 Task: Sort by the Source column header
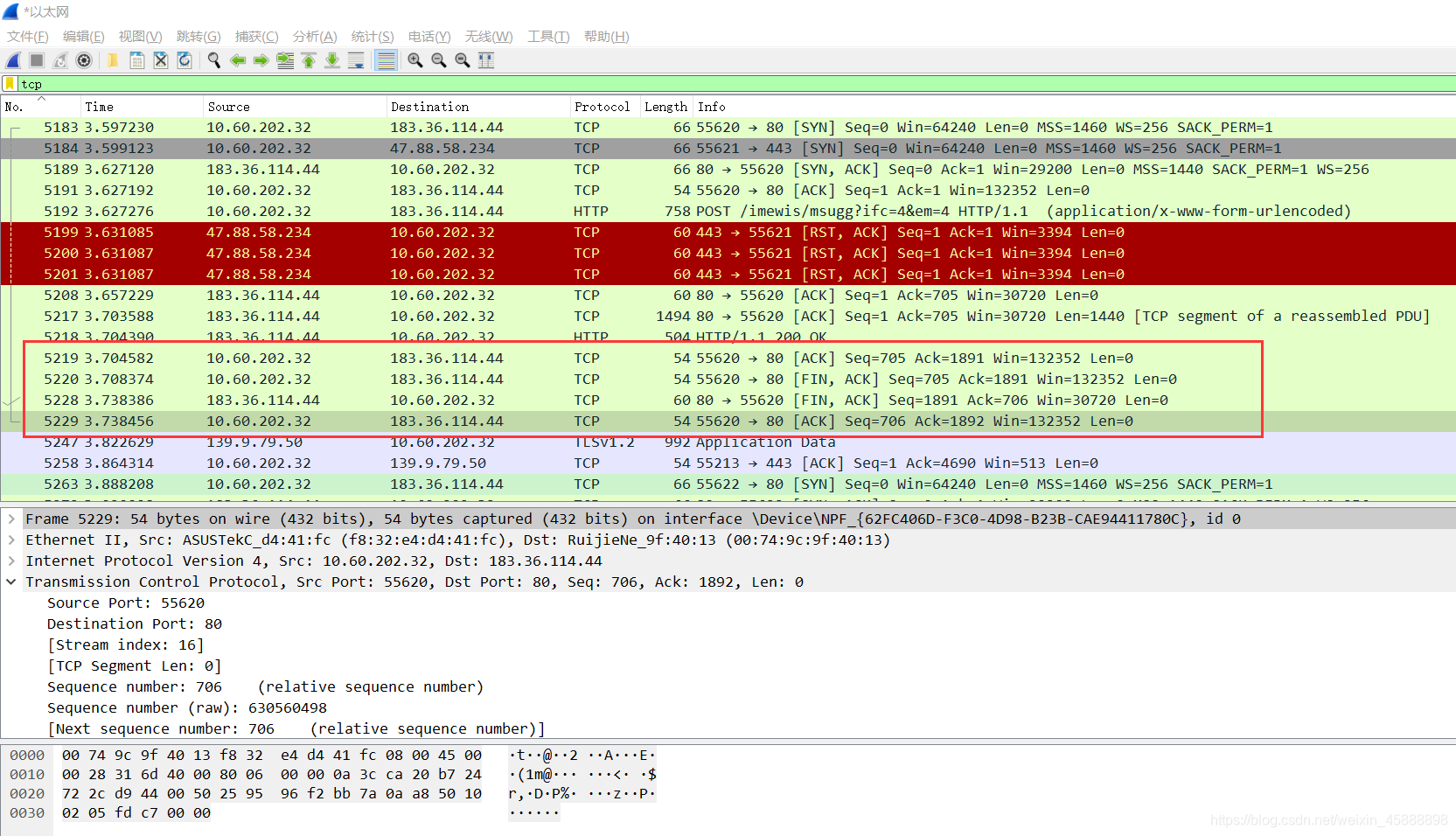[295, 107]
